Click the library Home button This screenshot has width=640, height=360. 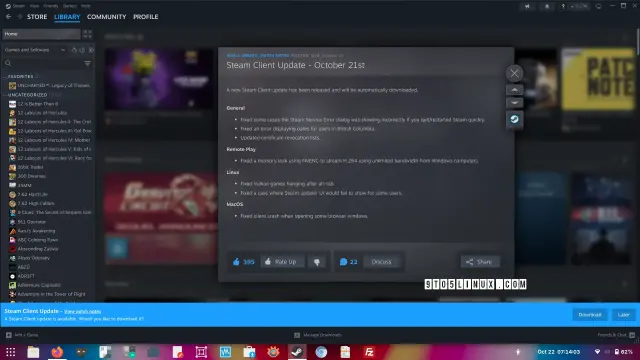(41, 34)
